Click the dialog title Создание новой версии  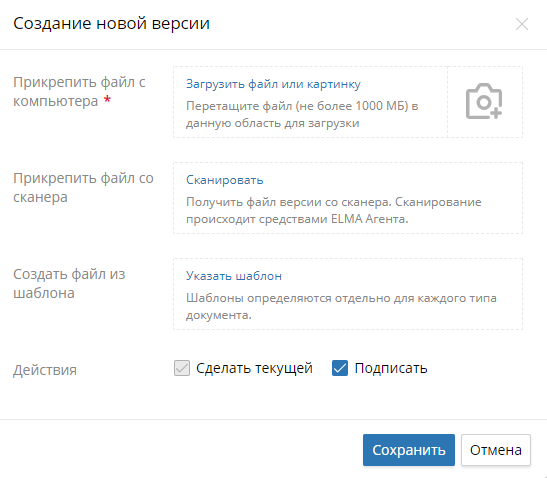(112, 24)
